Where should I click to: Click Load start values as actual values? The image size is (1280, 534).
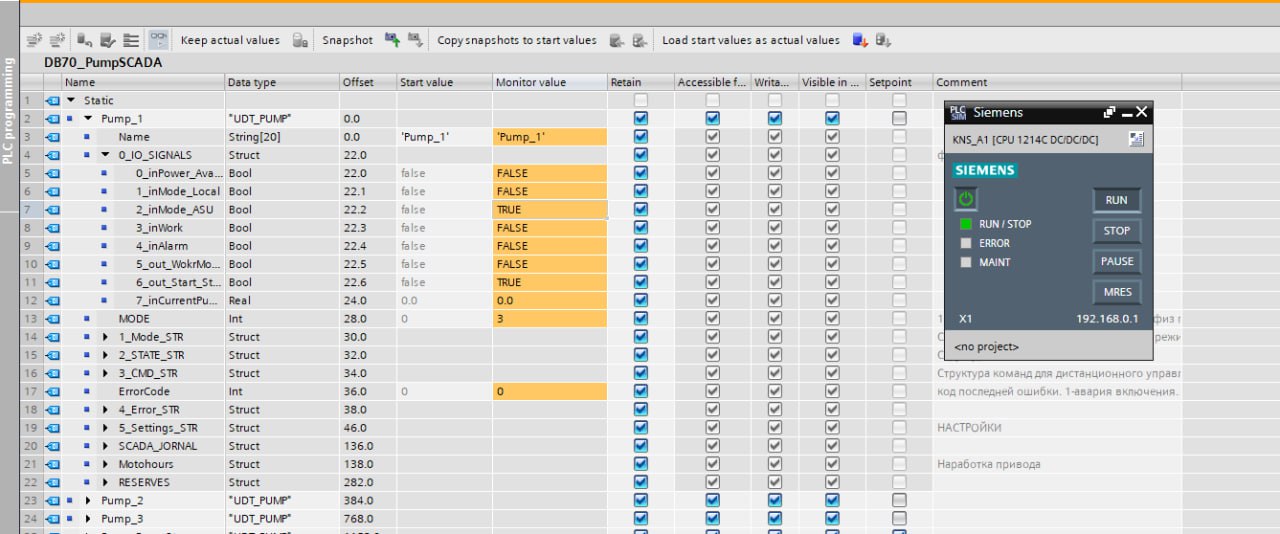point(751,40)
